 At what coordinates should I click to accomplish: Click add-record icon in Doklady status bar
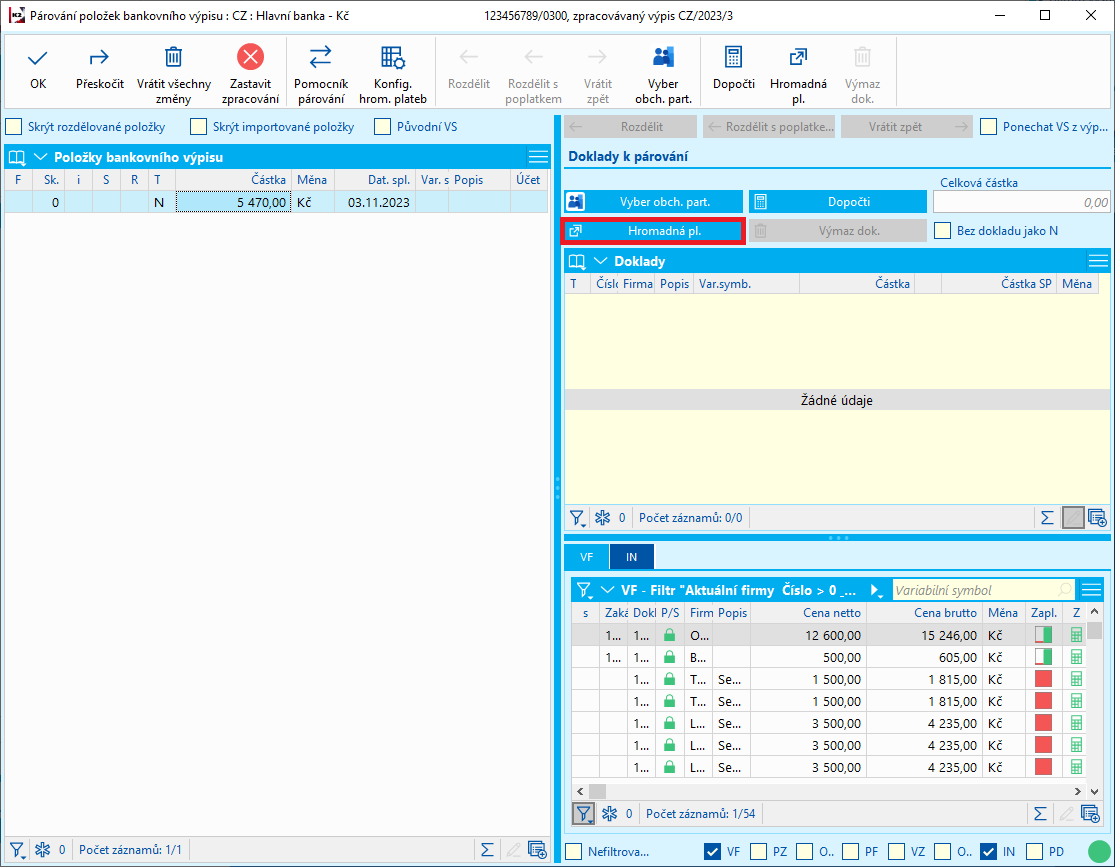click(x=1097, y=518)
